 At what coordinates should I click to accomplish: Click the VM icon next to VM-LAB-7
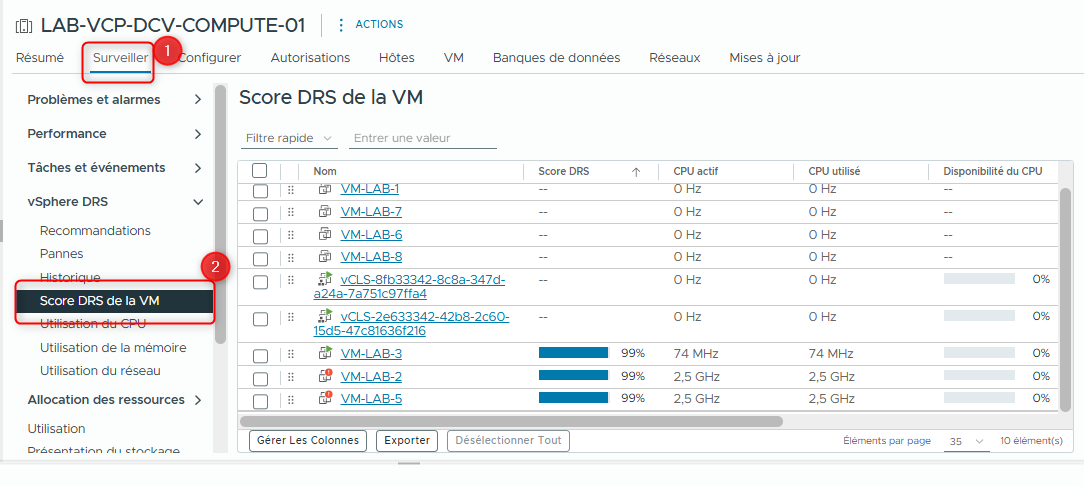pos(325,211)
